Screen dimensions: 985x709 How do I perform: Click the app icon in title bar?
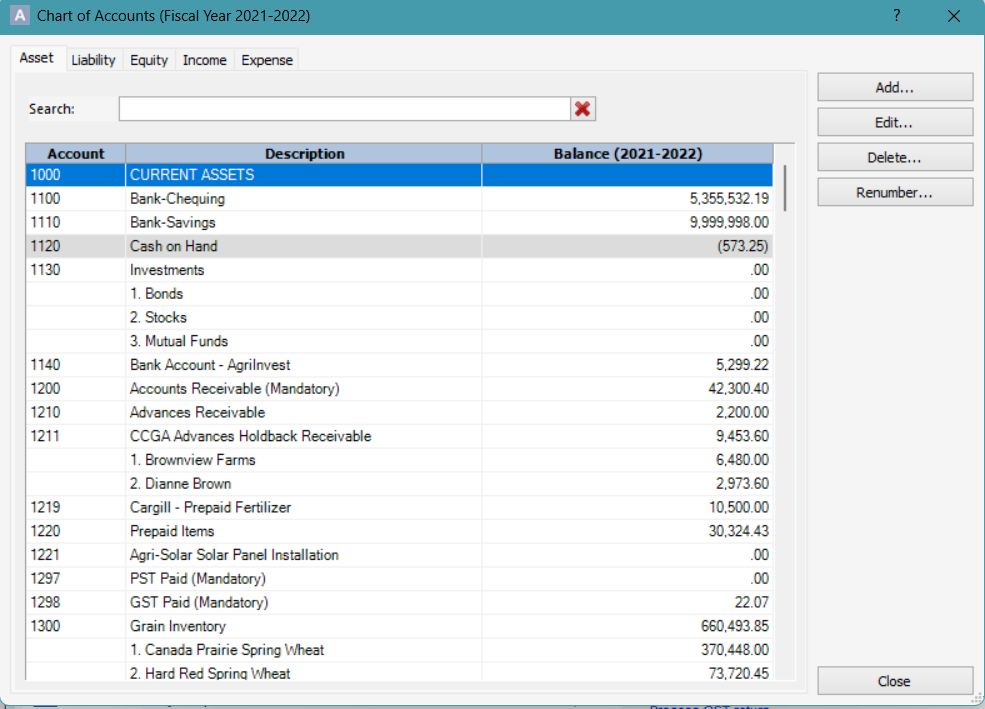[20, 16]
